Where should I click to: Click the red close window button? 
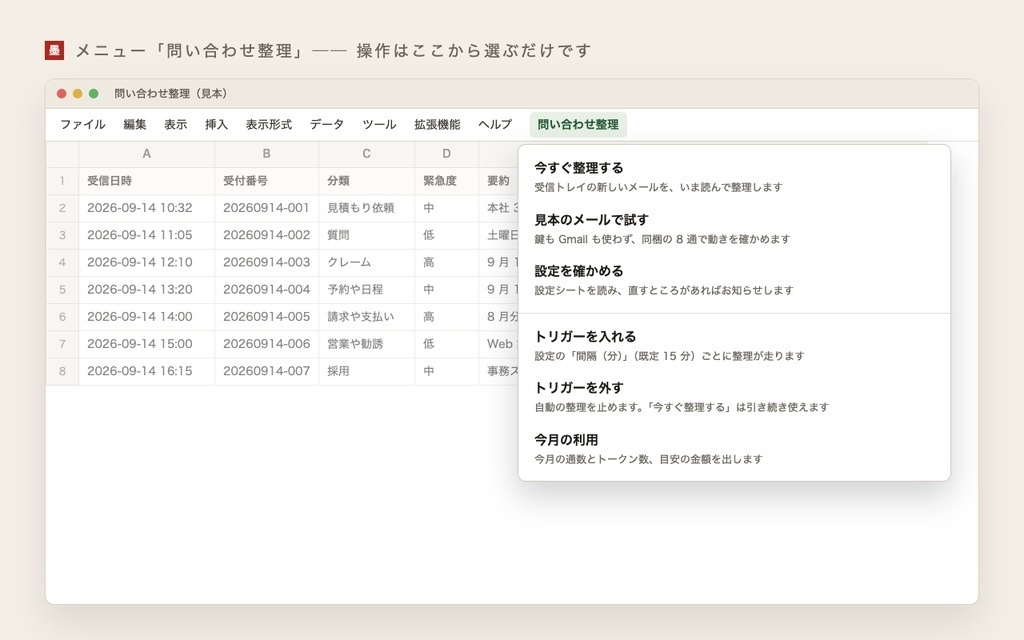[x=61, y=93]
